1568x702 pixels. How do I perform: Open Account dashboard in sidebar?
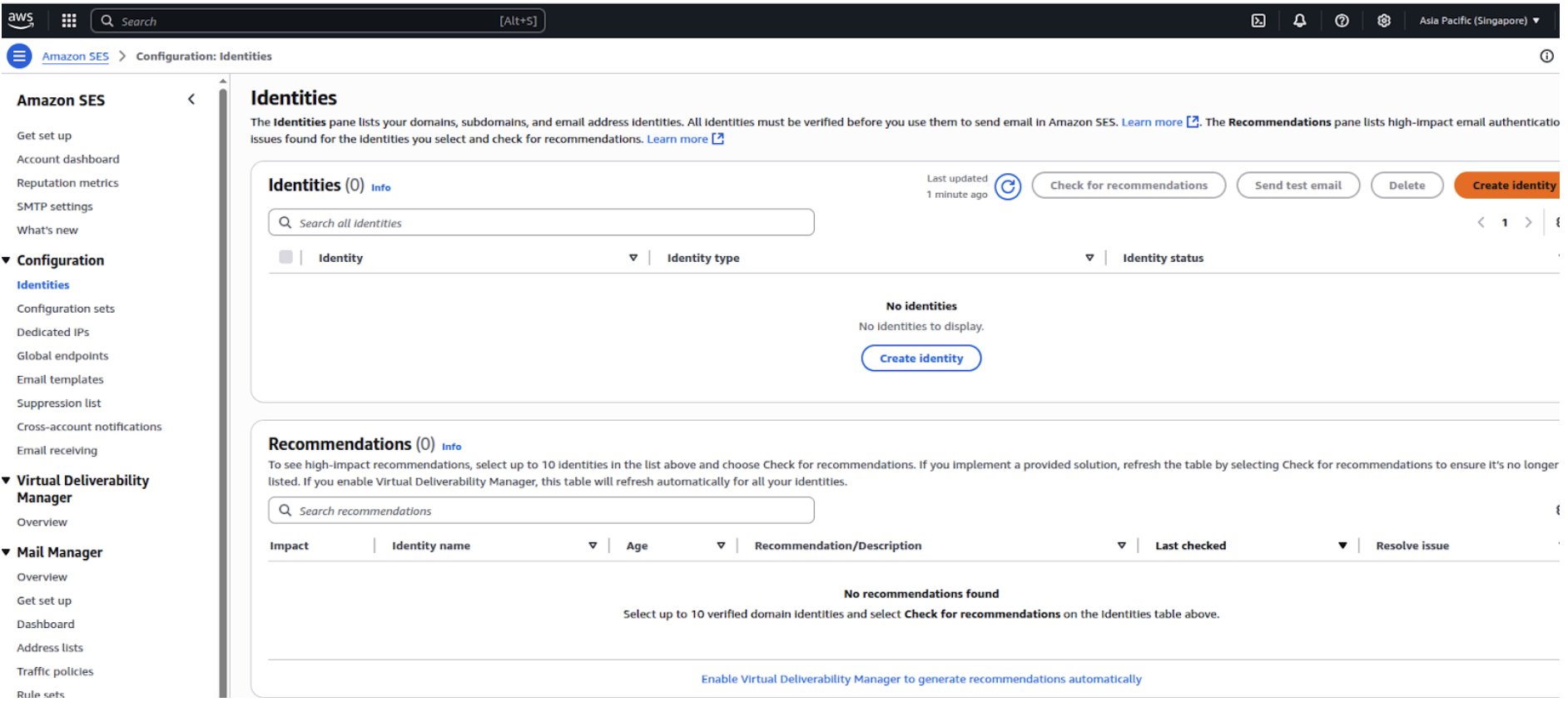[68, 159]
